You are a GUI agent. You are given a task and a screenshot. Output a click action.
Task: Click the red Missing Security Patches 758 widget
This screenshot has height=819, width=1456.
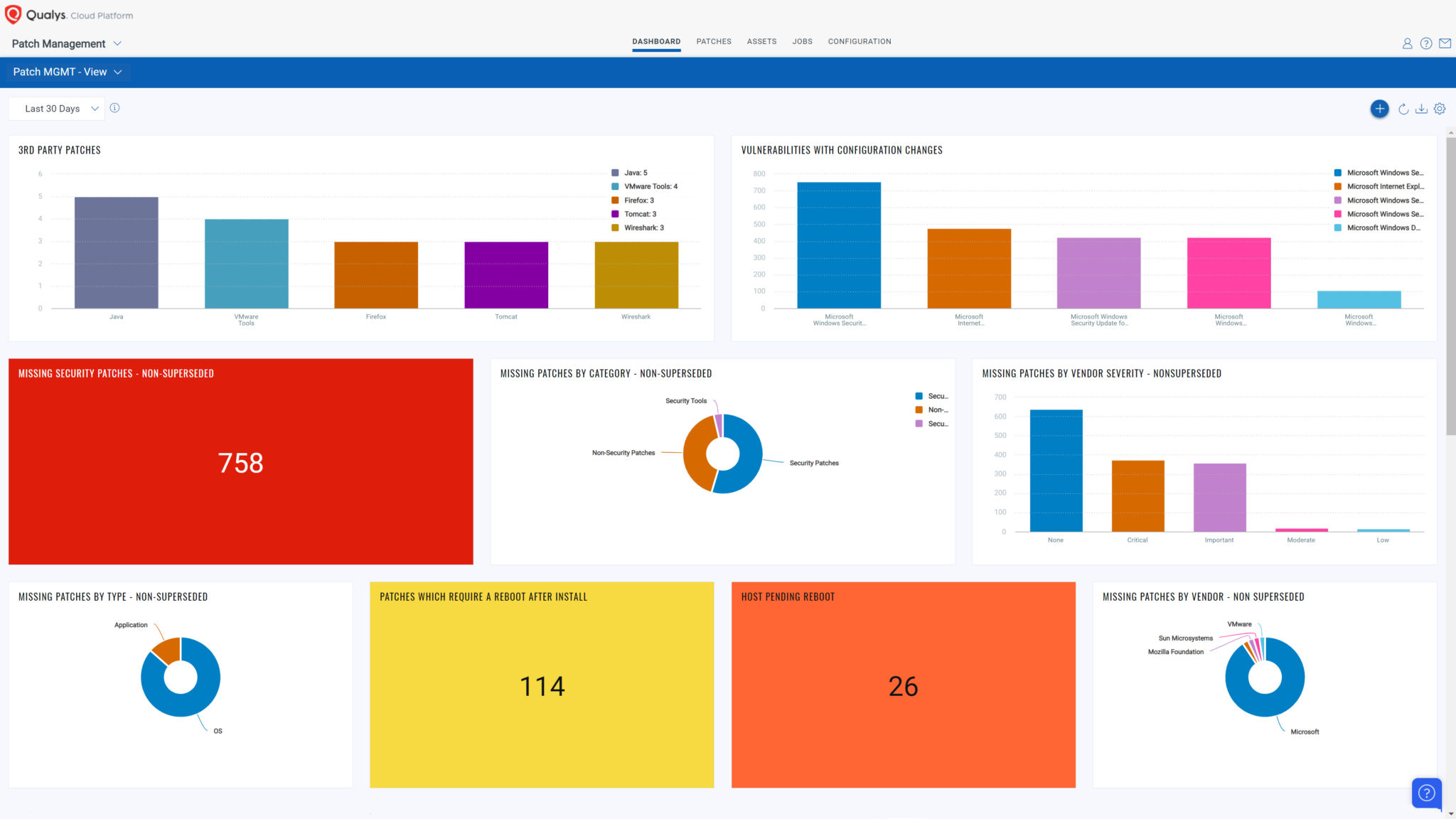click(240, 463)
